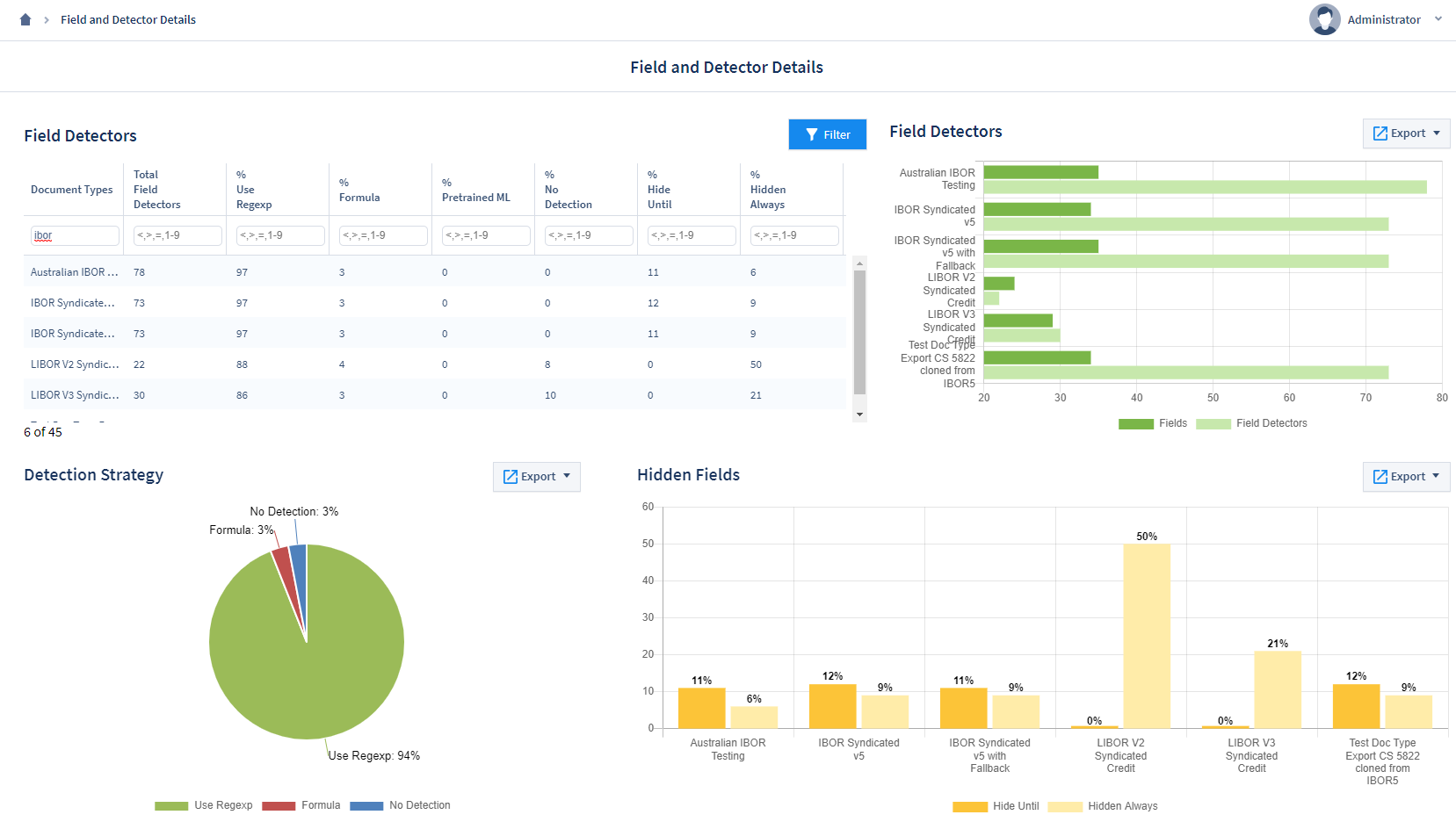Toggle the Formula legend swatch
Screen dimensions: 1456x822
(279, 806)
